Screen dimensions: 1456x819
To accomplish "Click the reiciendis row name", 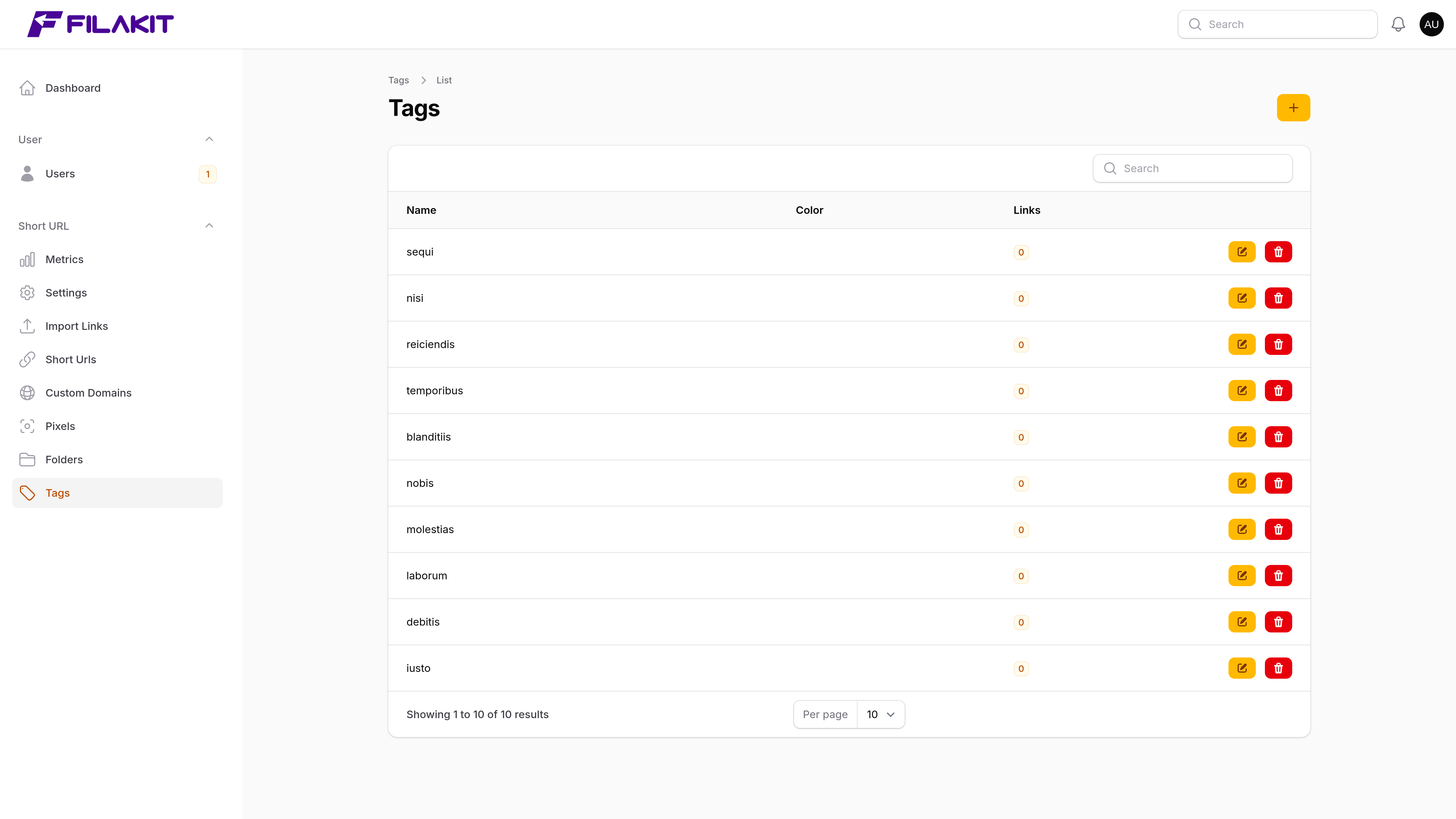I will [x=430, y=345].
